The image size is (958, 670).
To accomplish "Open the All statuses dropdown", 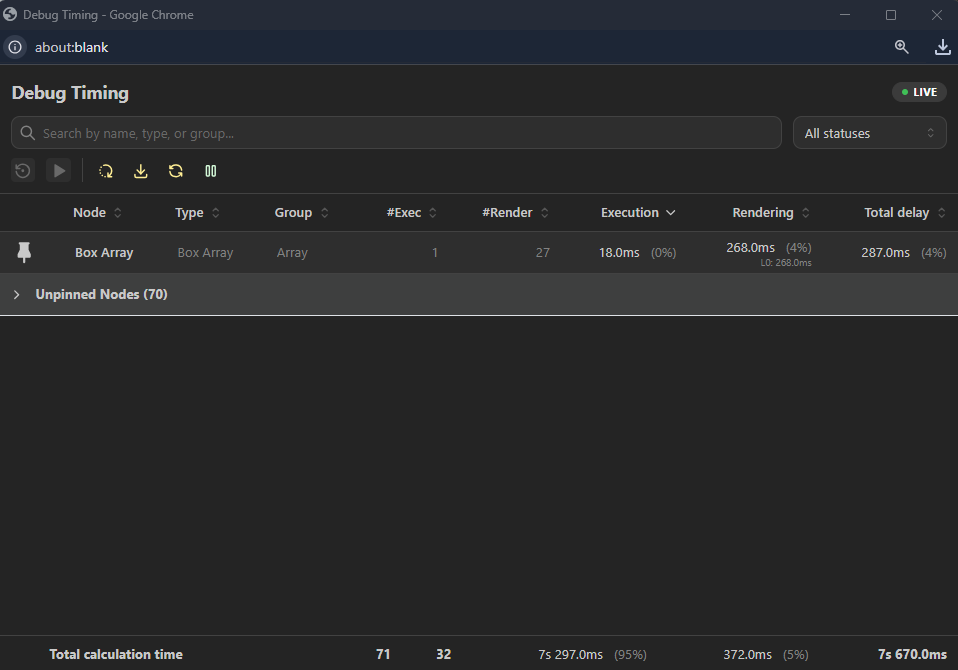I will pyautogui.click(x=869, y=133).
